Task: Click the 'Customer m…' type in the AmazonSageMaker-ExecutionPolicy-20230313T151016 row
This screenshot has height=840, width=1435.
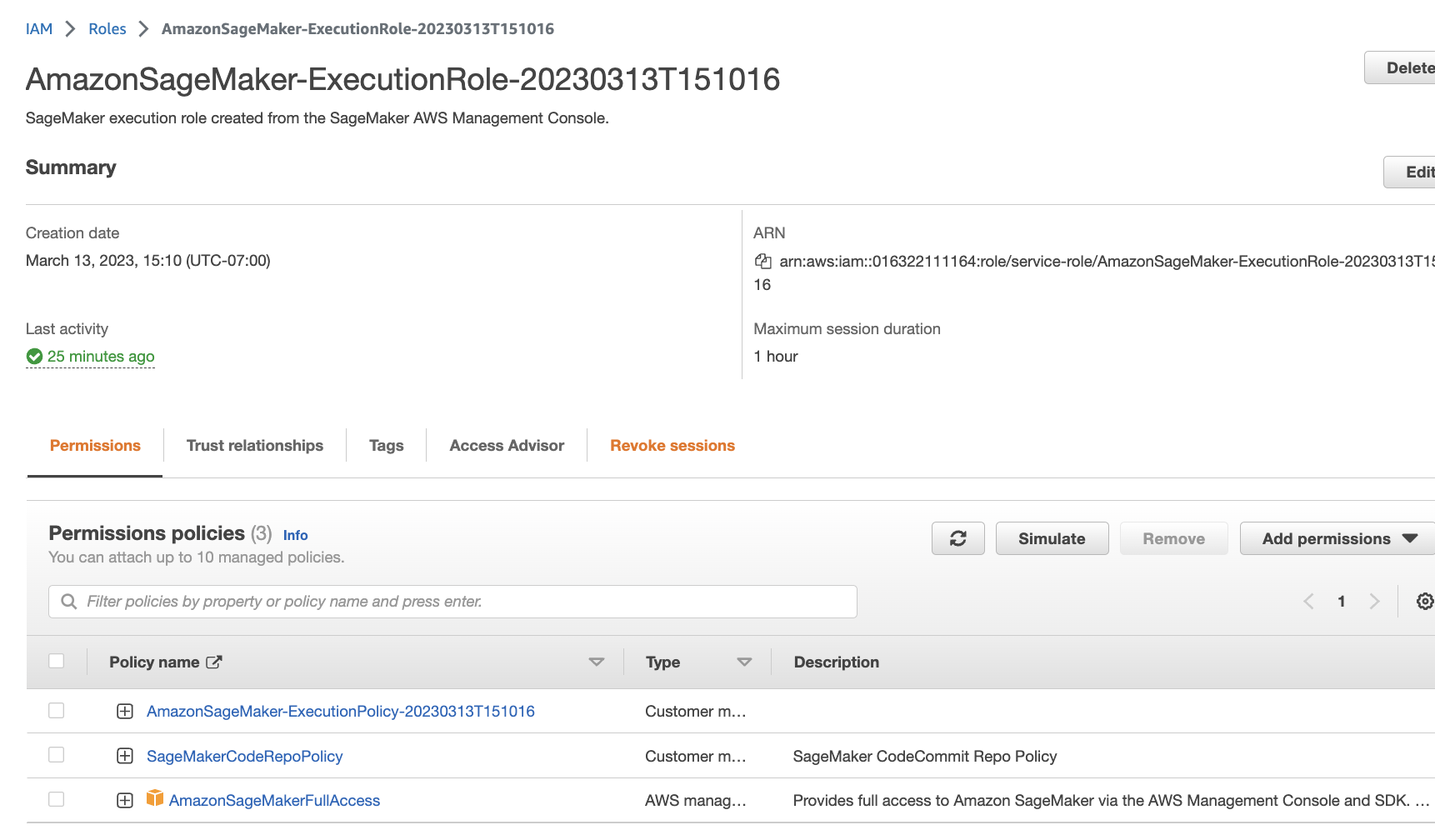Action: [696, 711]
